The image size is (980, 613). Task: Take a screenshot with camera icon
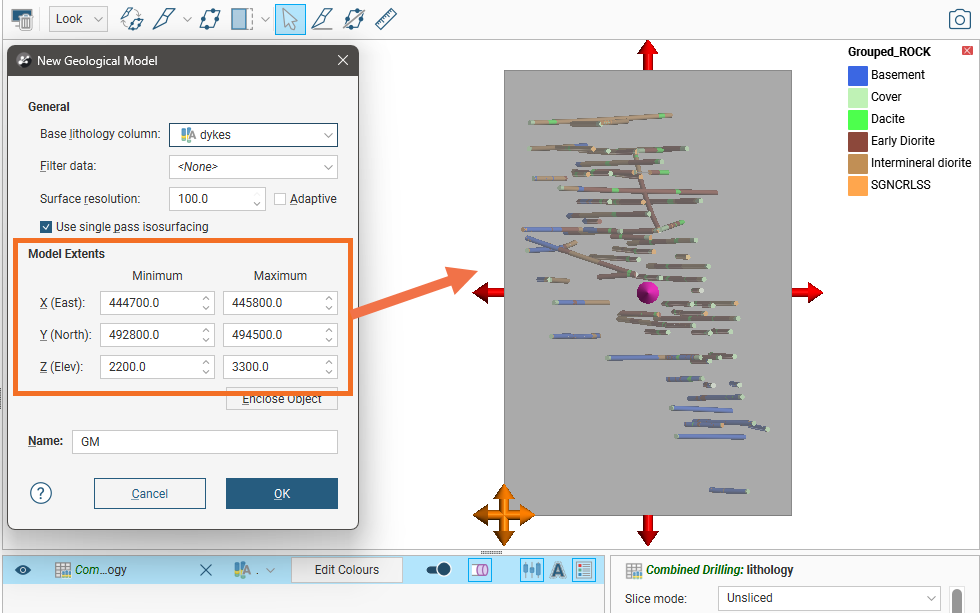pyautogui.click(x=958, y=19)
